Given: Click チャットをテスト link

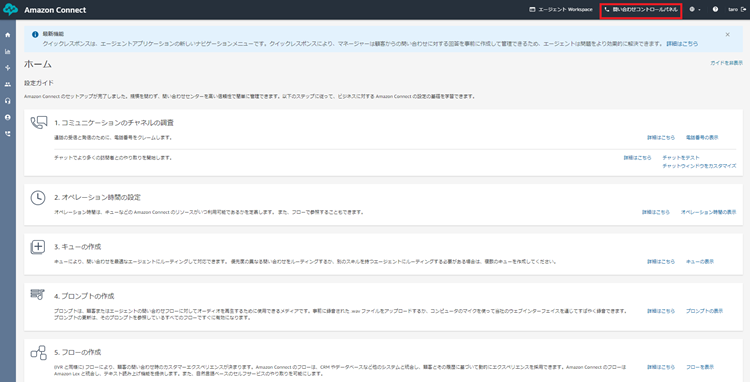Looking at the screenshot, I should tap(681, 157).
